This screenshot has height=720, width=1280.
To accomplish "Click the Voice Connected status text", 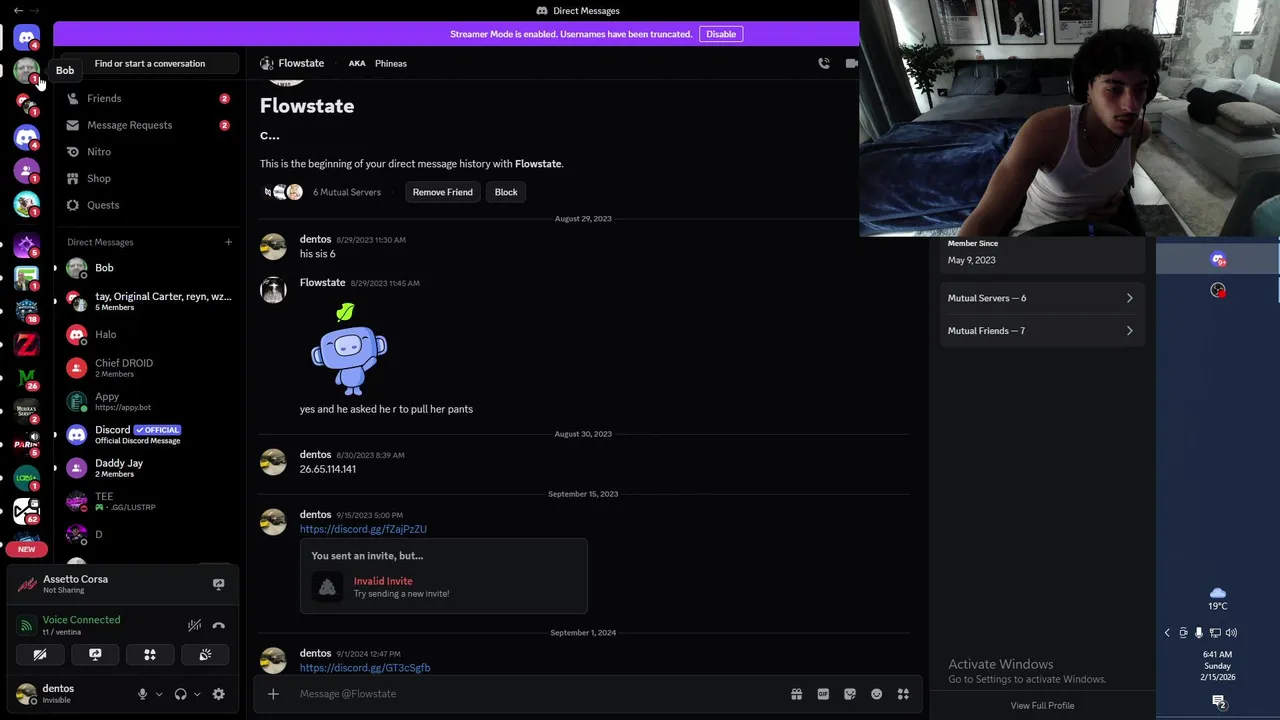I will click(81, 620).
